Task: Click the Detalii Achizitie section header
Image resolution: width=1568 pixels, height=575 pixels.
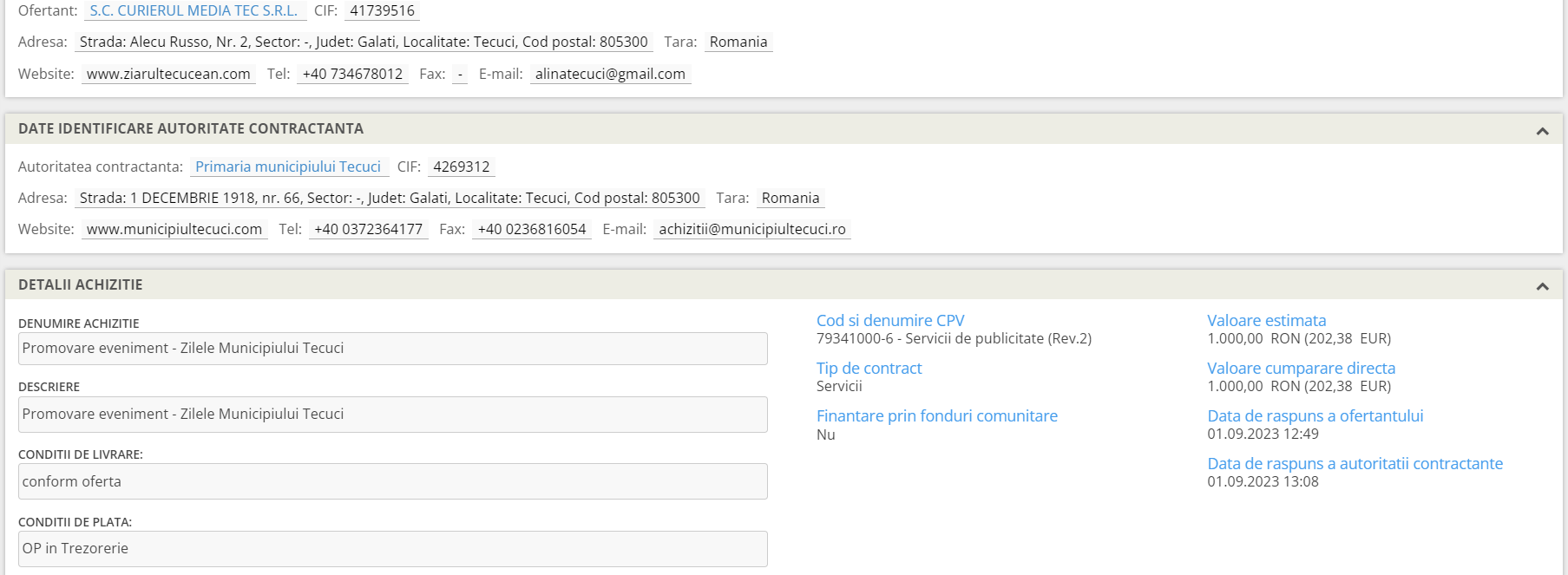Action: (x=80, y=284)
